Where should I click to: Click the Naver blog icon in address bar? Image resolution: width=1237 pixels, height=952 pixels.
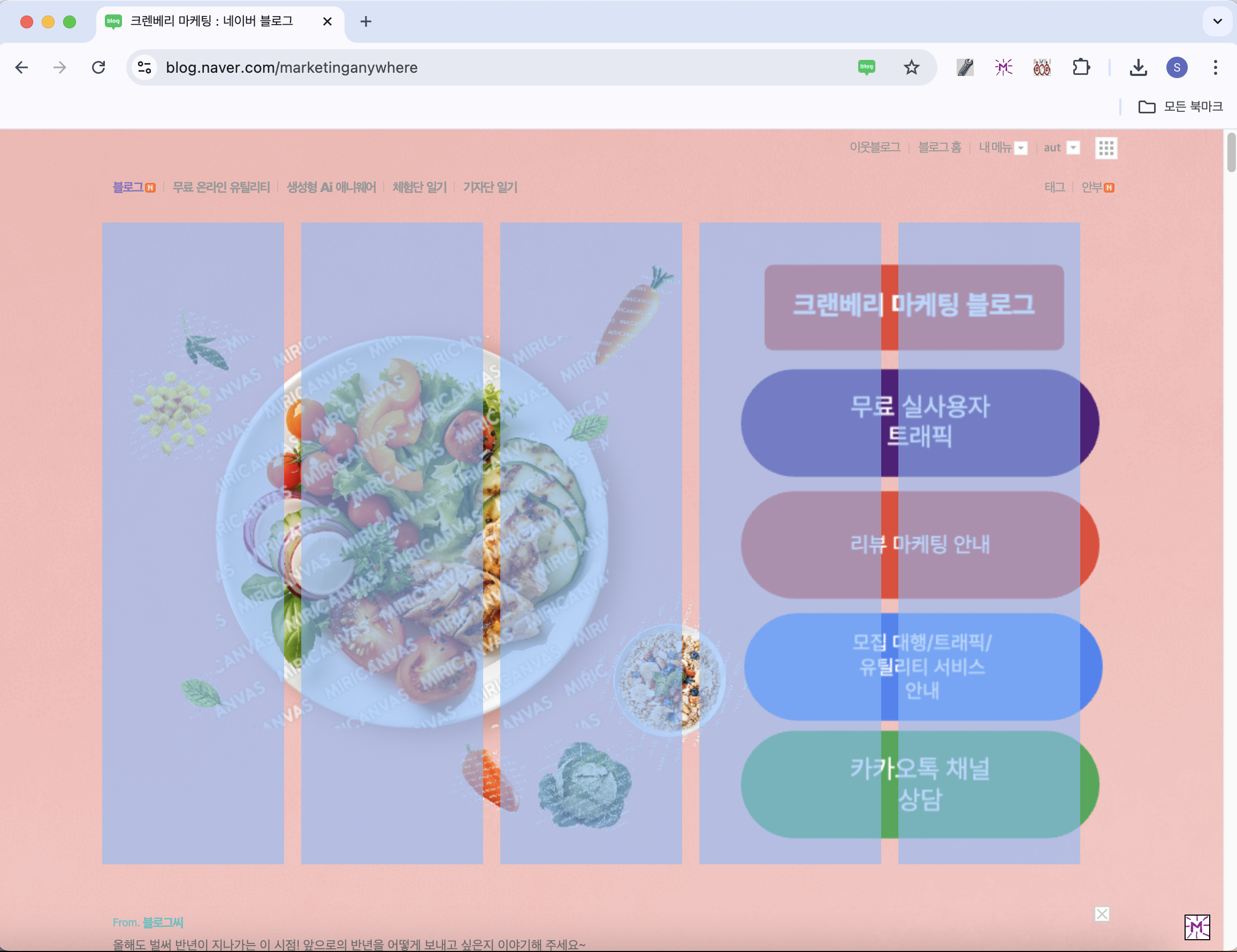(866, 67)
